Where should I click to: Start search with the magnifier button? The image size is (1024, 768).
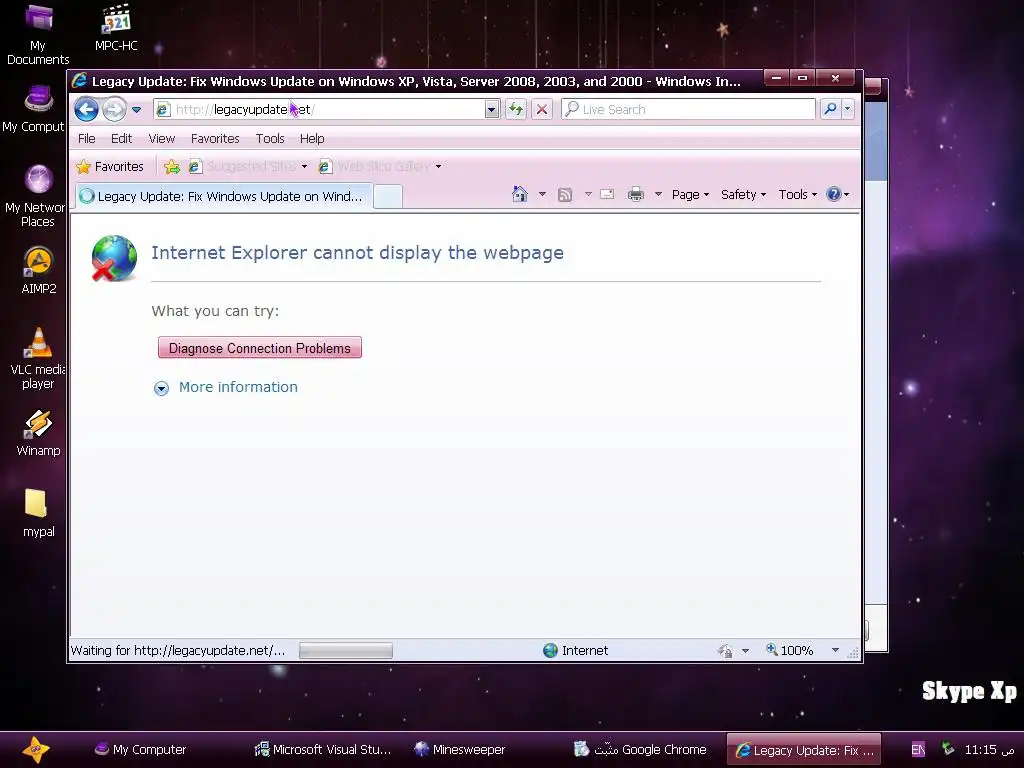click(830, 109)
